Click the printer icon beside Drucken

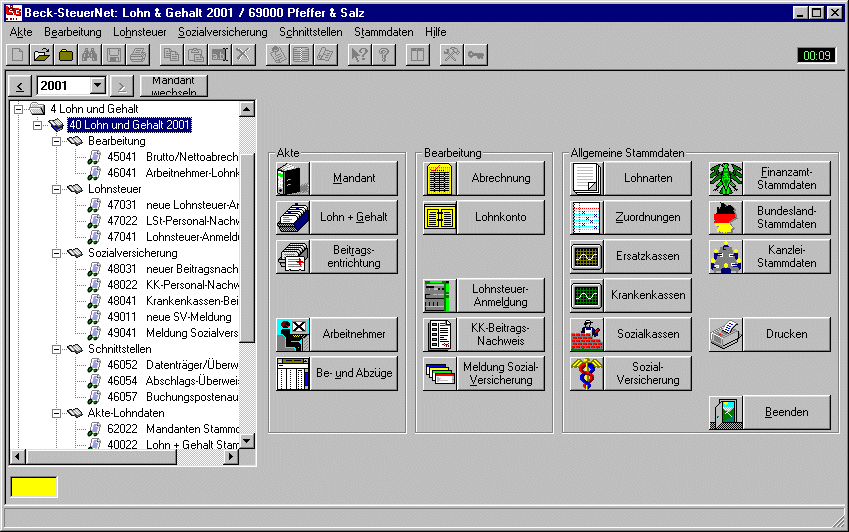point(726,334)
